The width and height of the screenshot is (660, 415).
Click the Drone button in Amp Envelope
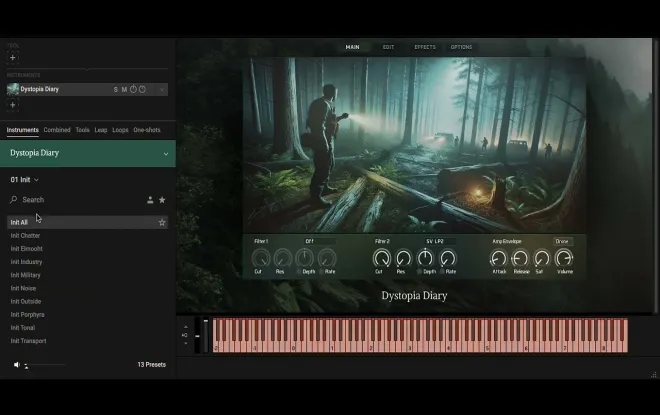tap(562, 241)
